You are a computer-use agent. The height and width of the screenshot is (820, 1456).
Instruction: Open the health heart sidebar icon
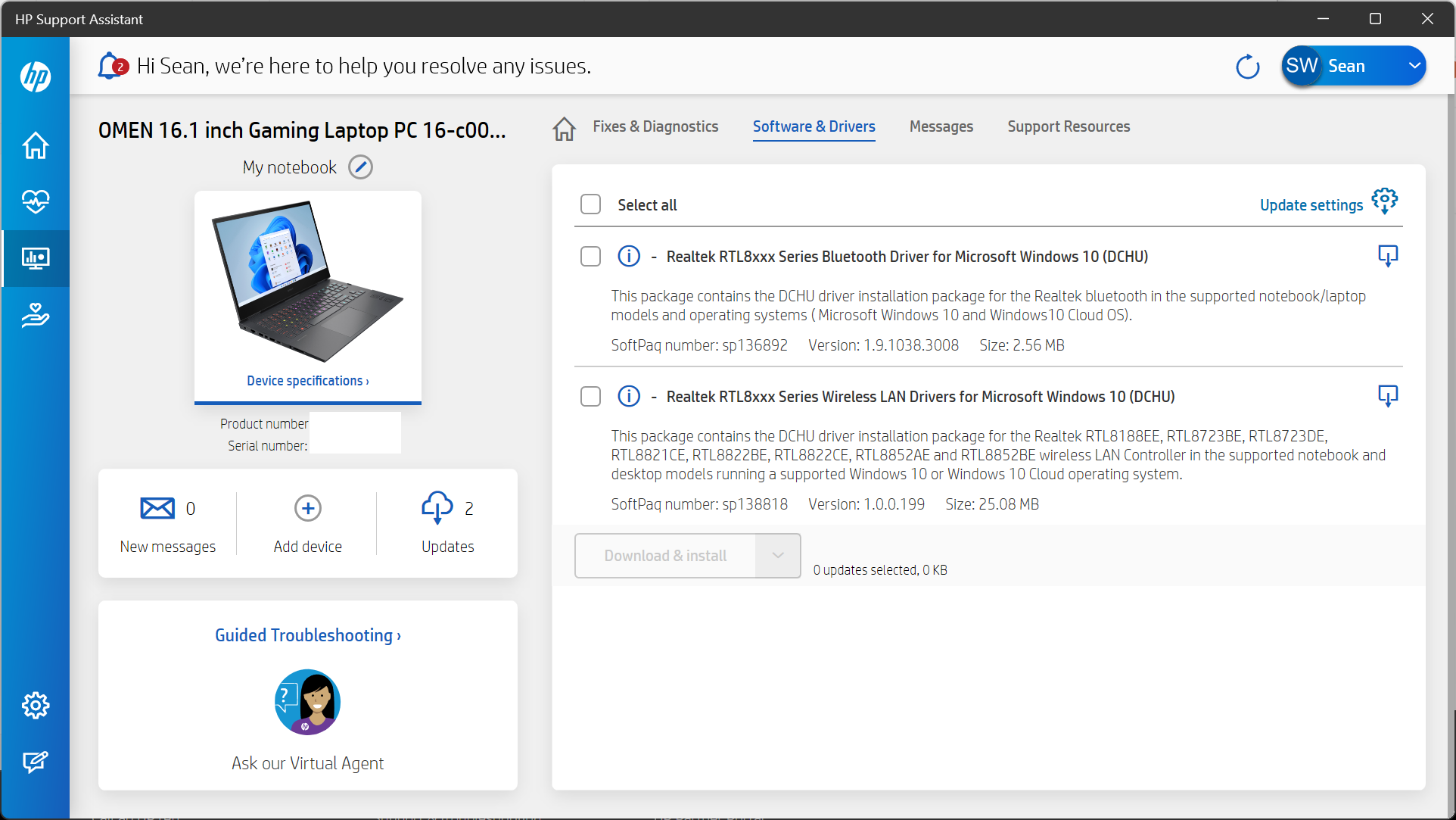tap(36, 201)
